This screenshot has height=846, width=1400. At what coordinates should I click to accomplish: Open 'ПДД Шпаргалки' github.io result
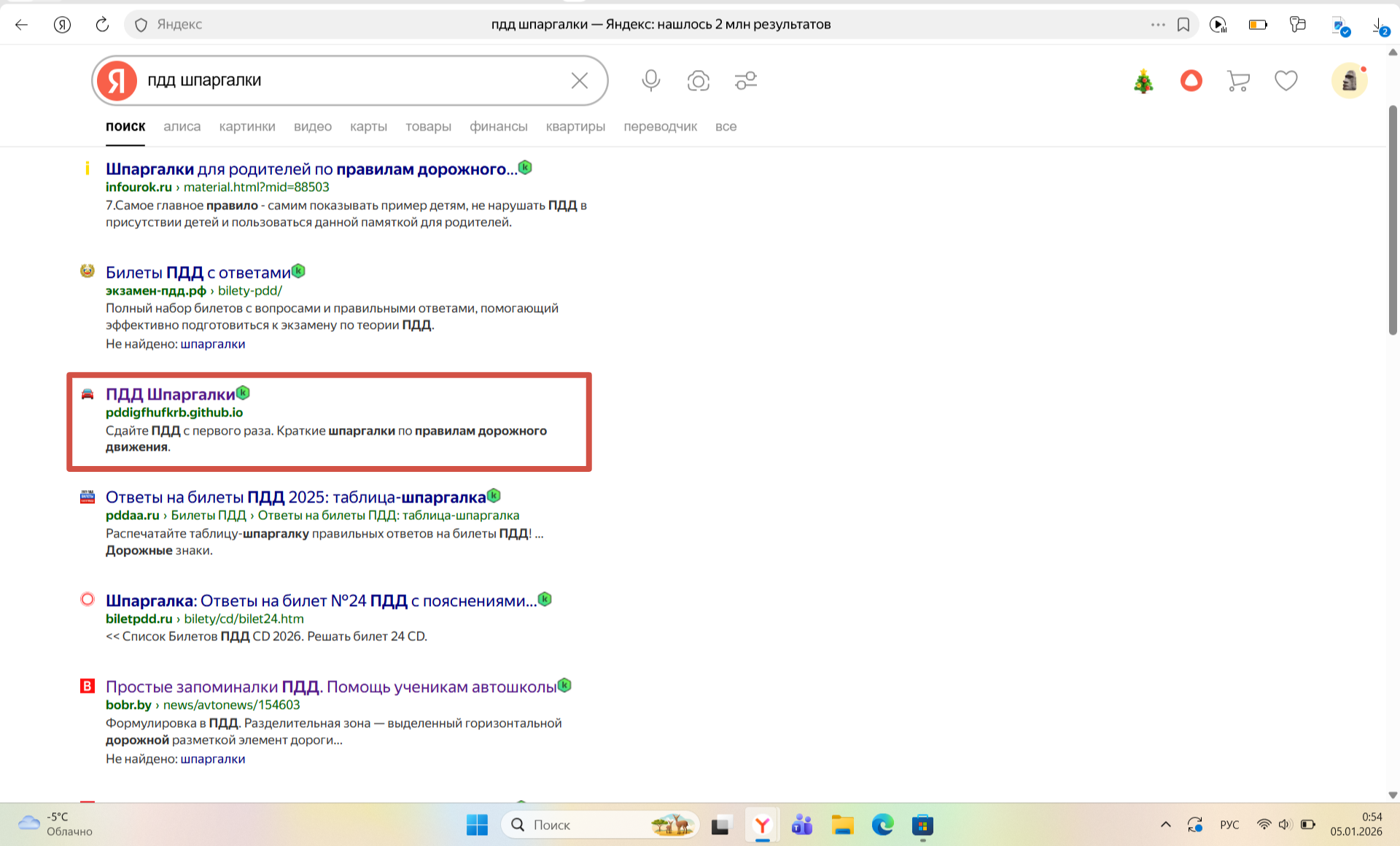(171, 395)
